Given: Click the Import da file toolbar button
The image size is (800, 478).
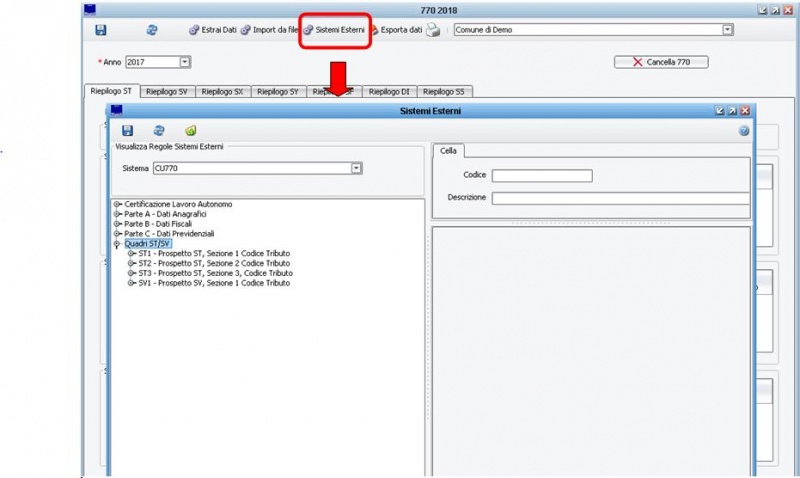Looking at the screenshot, I should [x=269, y=30].
